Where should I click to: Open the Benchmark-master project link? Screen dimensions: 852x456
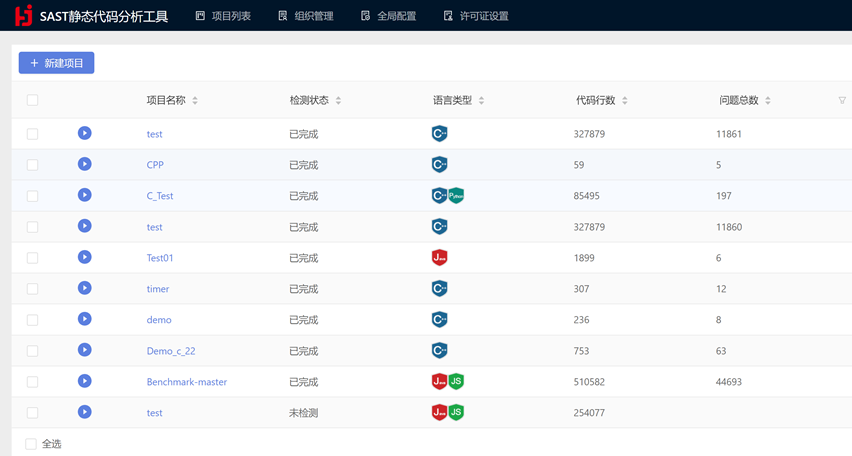186,382
